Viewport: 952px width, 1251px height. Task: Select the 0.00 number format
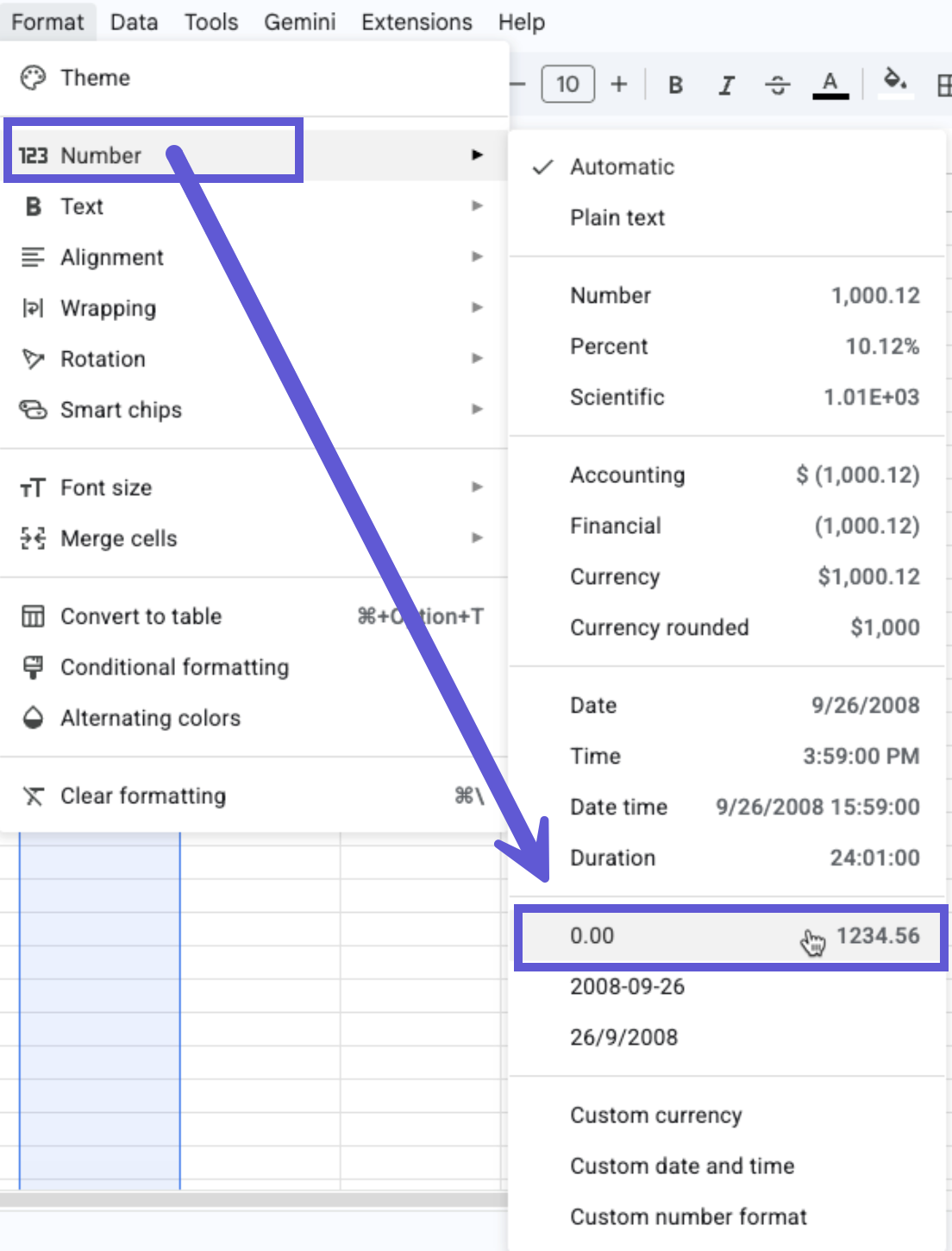pyautogui.click(x=730, y=936)
